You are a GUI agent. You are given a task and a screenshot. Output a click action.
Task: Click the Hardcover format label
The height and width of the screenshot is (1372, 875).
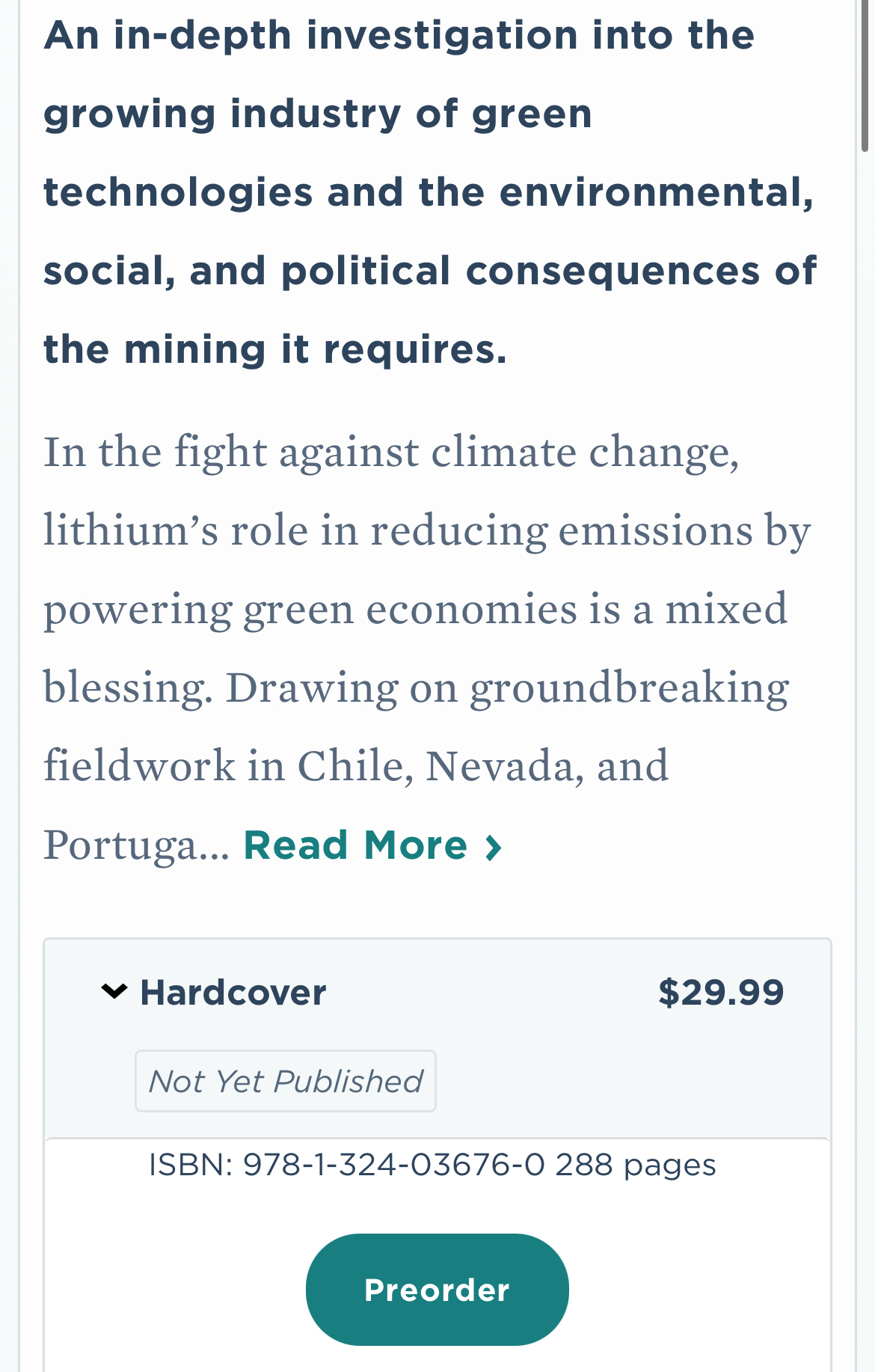coord(233,993)
